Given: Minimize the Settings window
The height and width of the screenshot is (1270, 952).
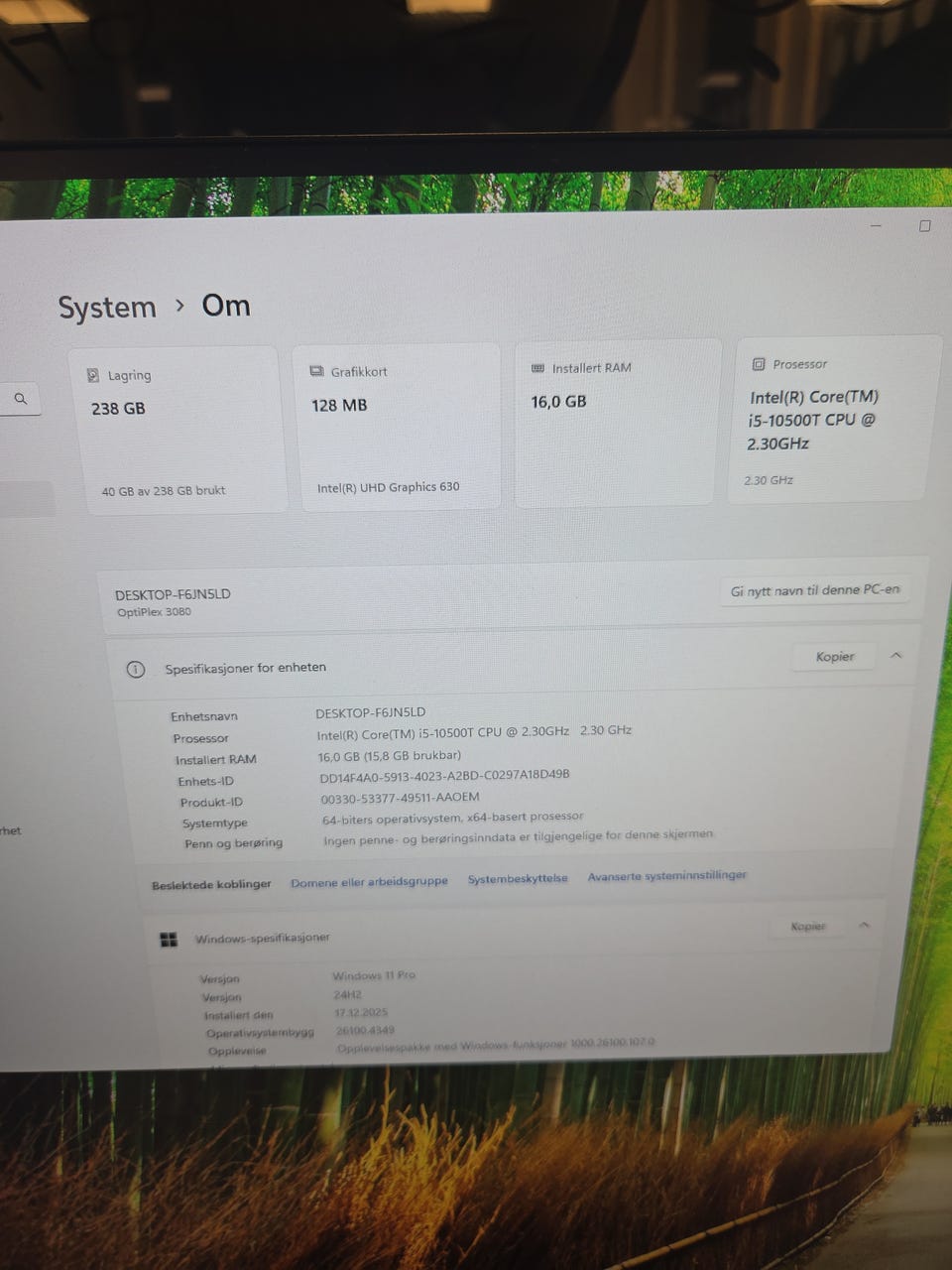Looking at the screenshot, I should click(x=876, y=226).
